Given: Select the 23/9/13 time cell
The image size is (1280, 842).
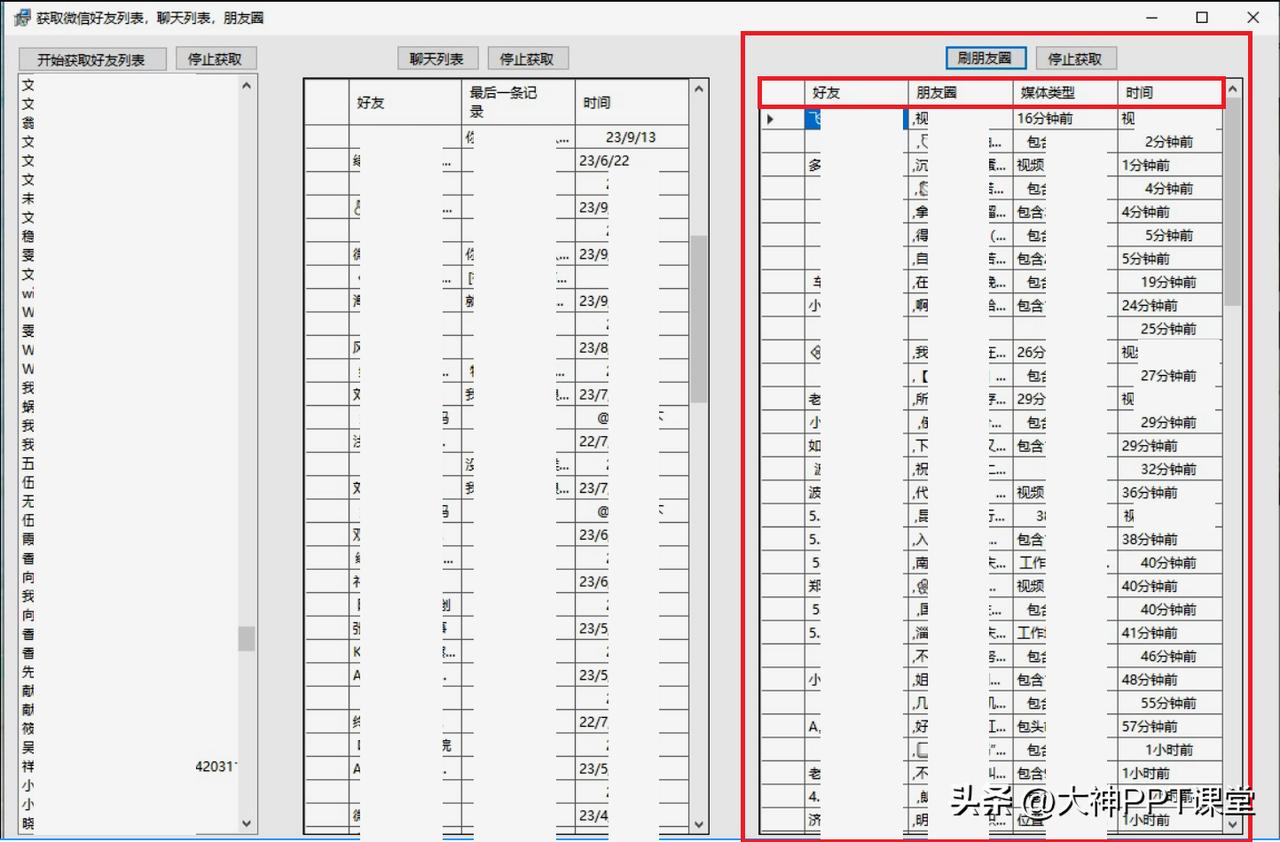Looking at the screenshot, I should [631, 137].
